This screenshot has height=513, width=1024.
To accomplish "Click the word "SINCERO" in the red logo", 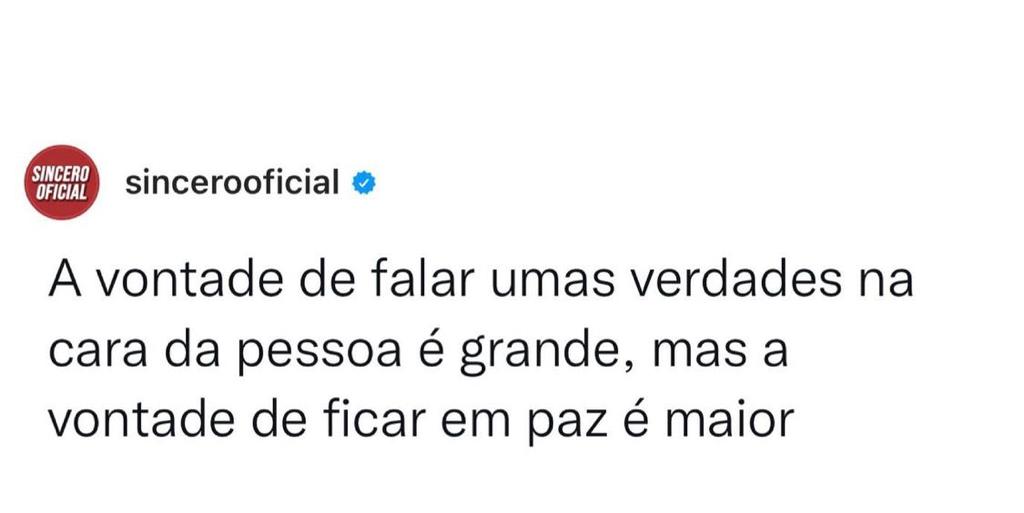I will point(60,175).
